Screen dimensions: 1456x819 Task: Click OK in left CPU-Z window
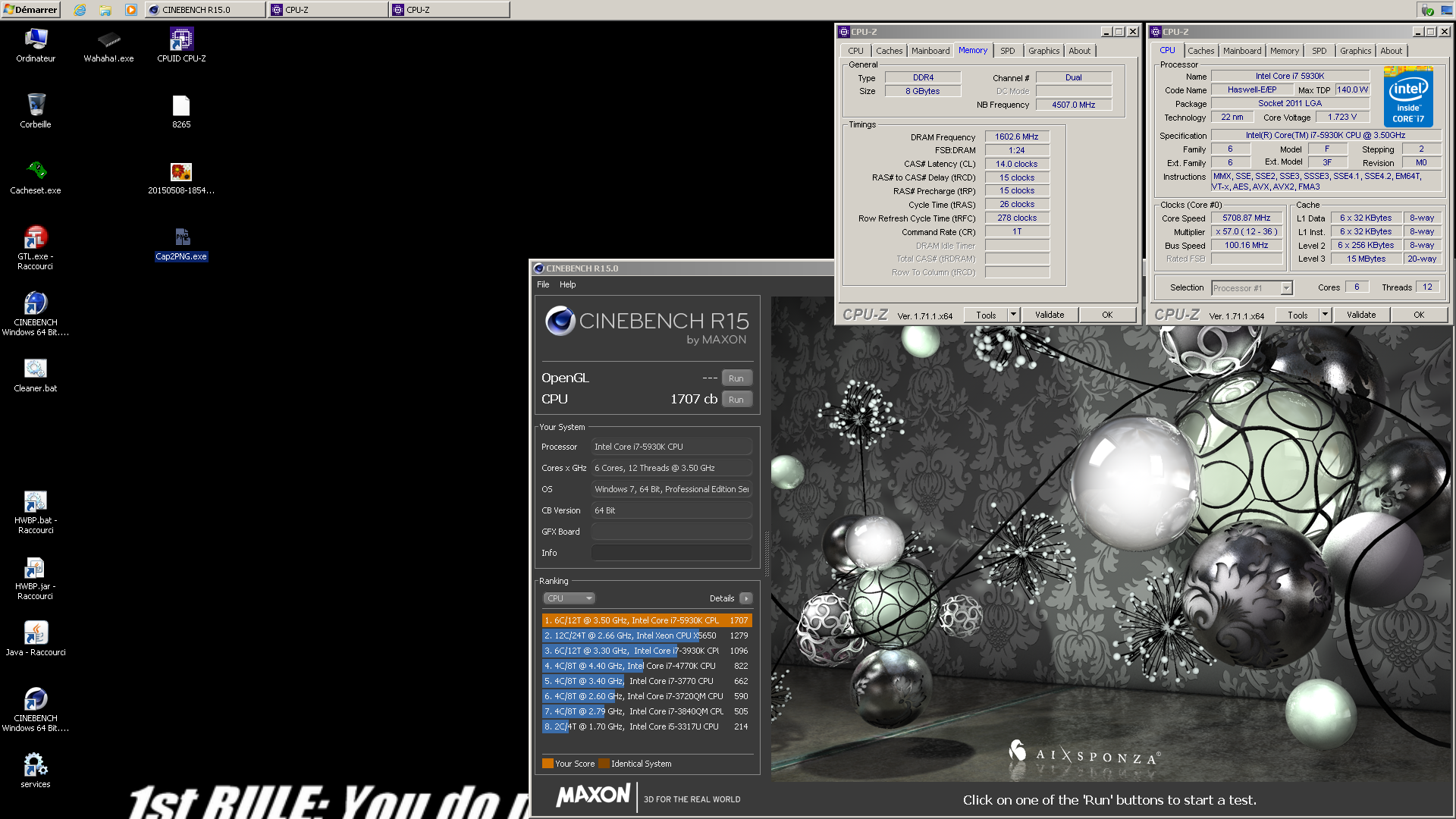1107,315
